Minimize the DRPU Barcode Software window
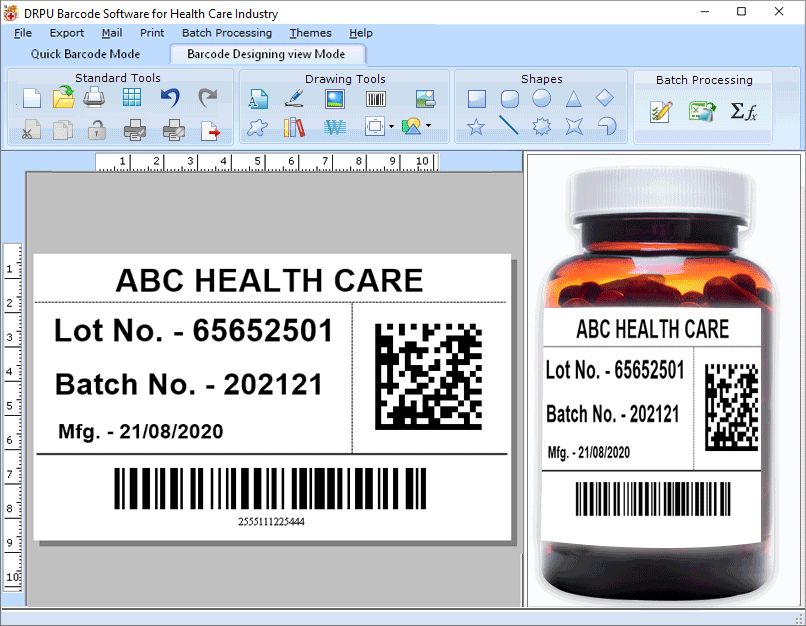Image resolution: width=806 pixels, height=626 pixels. pos(705,12)
